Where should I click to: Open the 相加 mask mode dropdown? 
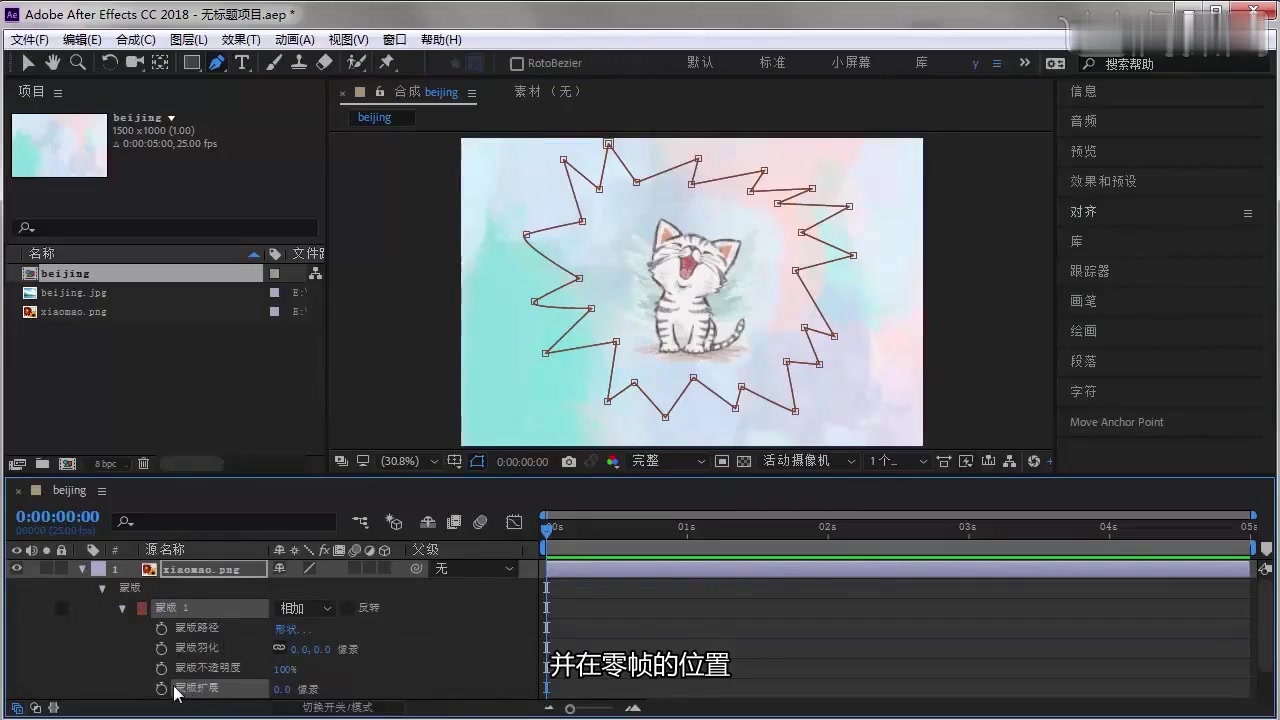click(305, 607)
